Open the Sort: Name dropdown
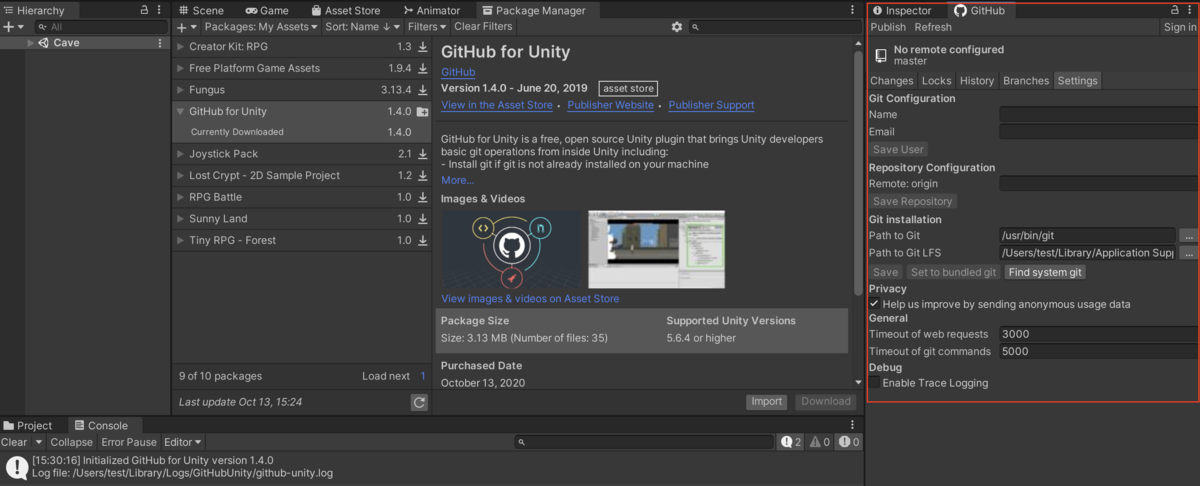The image size is (1200, 486). pyautogui.click(x=362, y=27)
